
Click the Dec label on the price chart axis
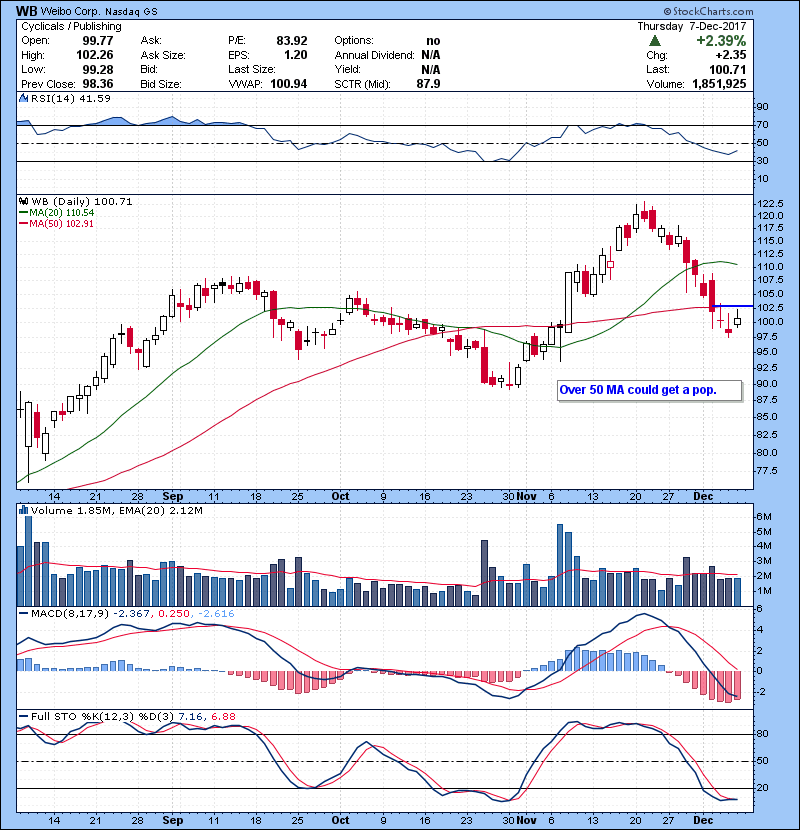[x=703, y=497]
